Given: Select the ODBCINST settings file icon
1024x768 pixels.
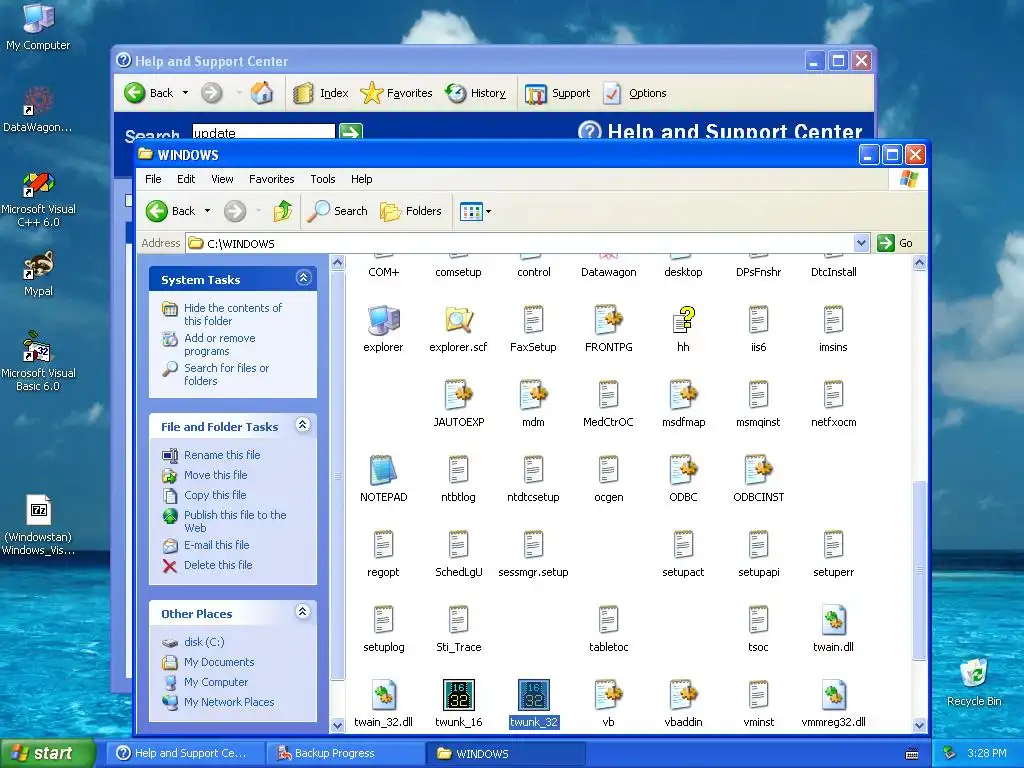Looking at the screenshot, I should pyautogui.click(x=758, y=470).
